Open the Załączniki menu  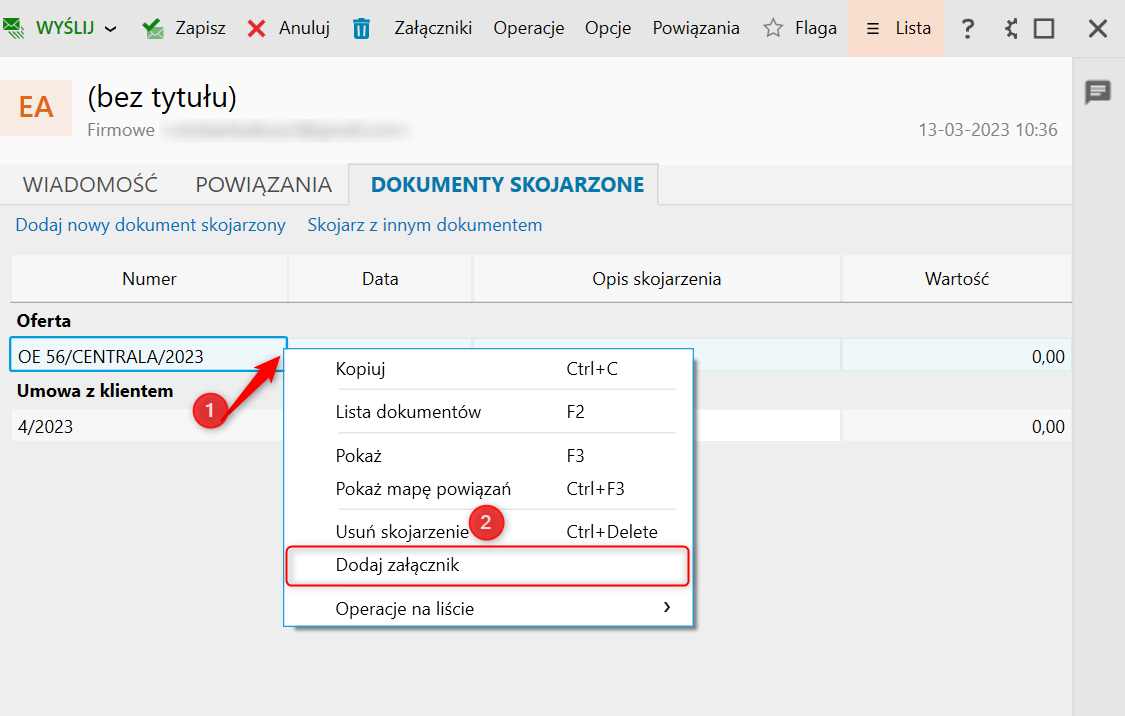[433, 28]
